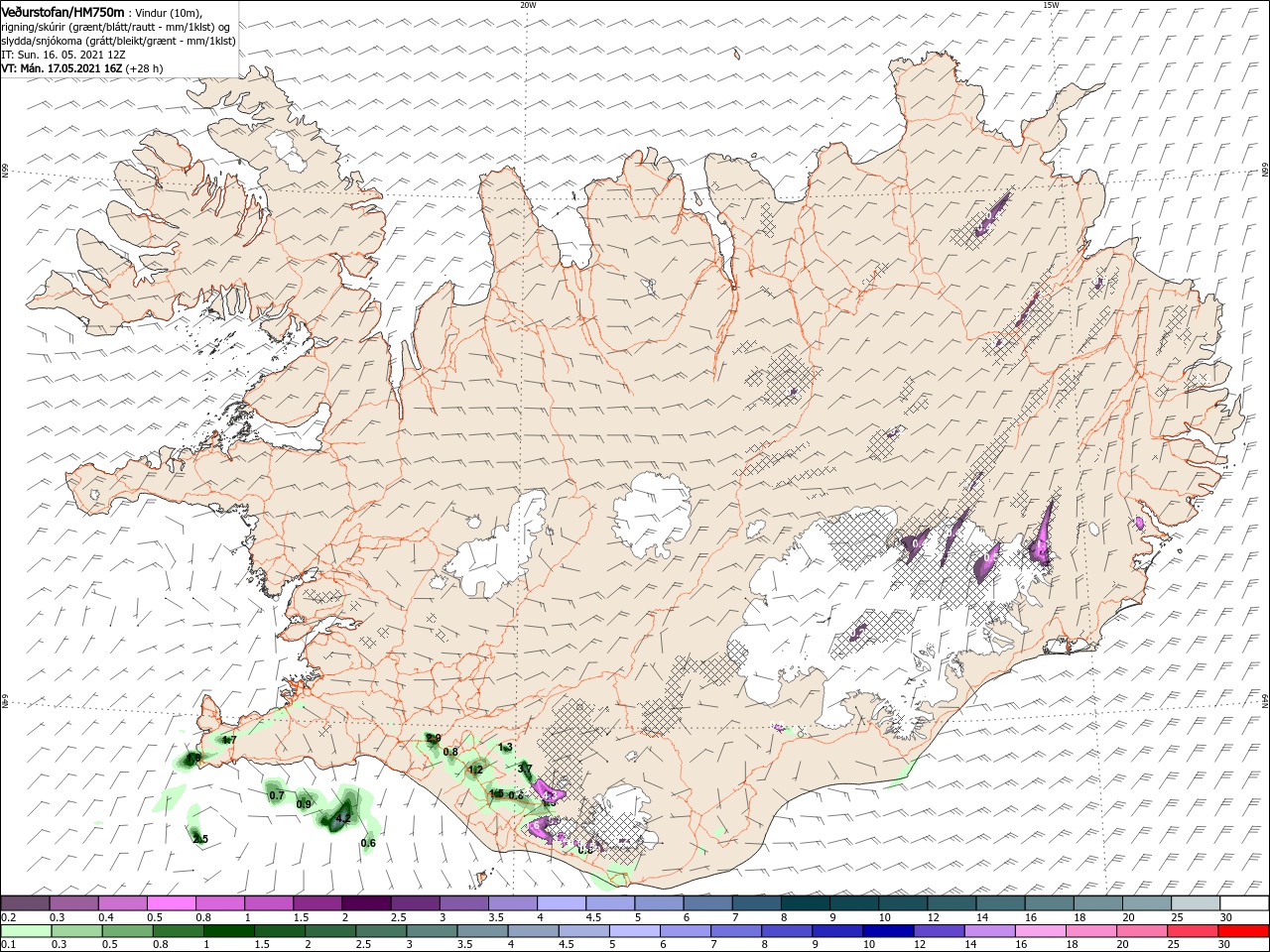1270x952 pixels.
Task: Click the Veðurstofan/HM750m map title
Action: pyautogui.click(x=63, y=11)
